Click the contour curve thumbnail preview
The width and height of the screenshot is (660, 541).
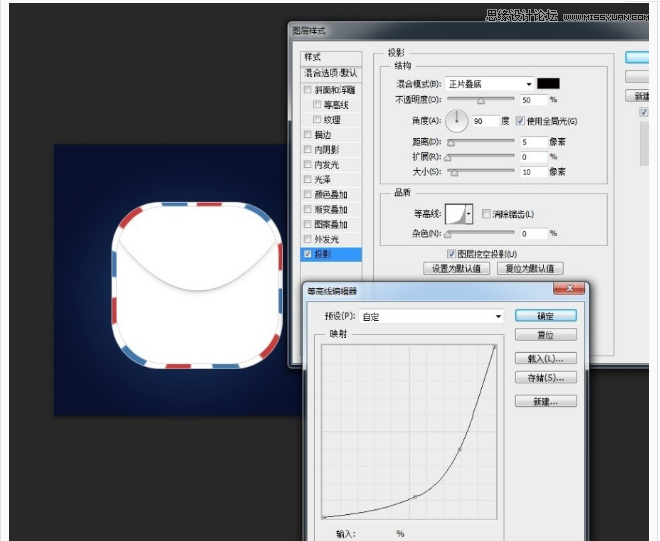point(456,214)
